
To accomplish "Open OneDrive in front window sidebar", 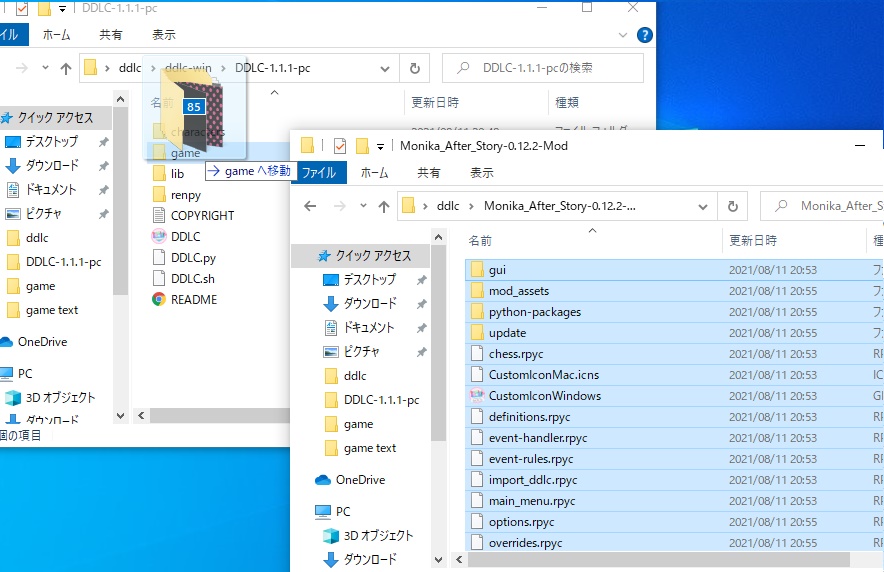I will (360, 480).
